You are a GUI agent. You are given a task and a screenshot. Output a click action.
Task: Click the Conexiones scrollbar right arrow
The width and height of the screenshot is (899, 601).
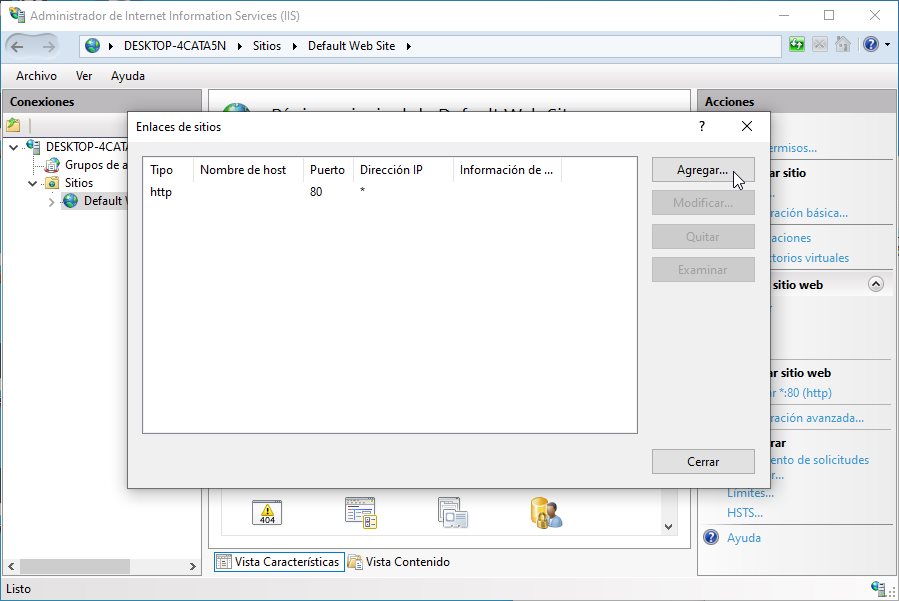click(x=193, y=566)
